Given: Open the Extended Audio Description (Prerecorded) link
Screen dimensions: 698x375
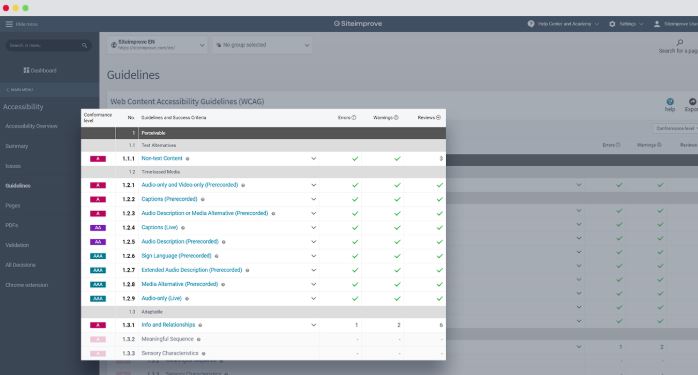Looking at the screenshot, I should (x=192, y=270).
